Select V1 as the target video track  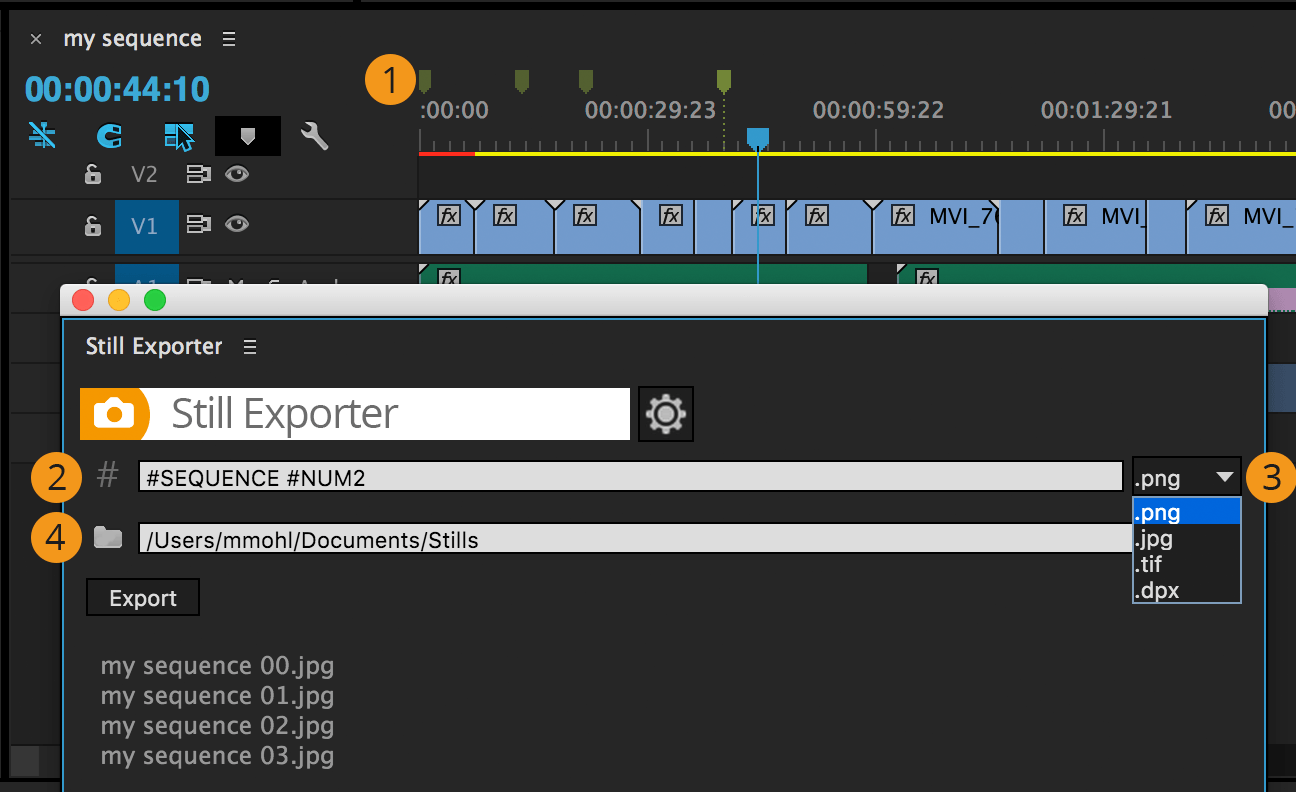(146, 226)
